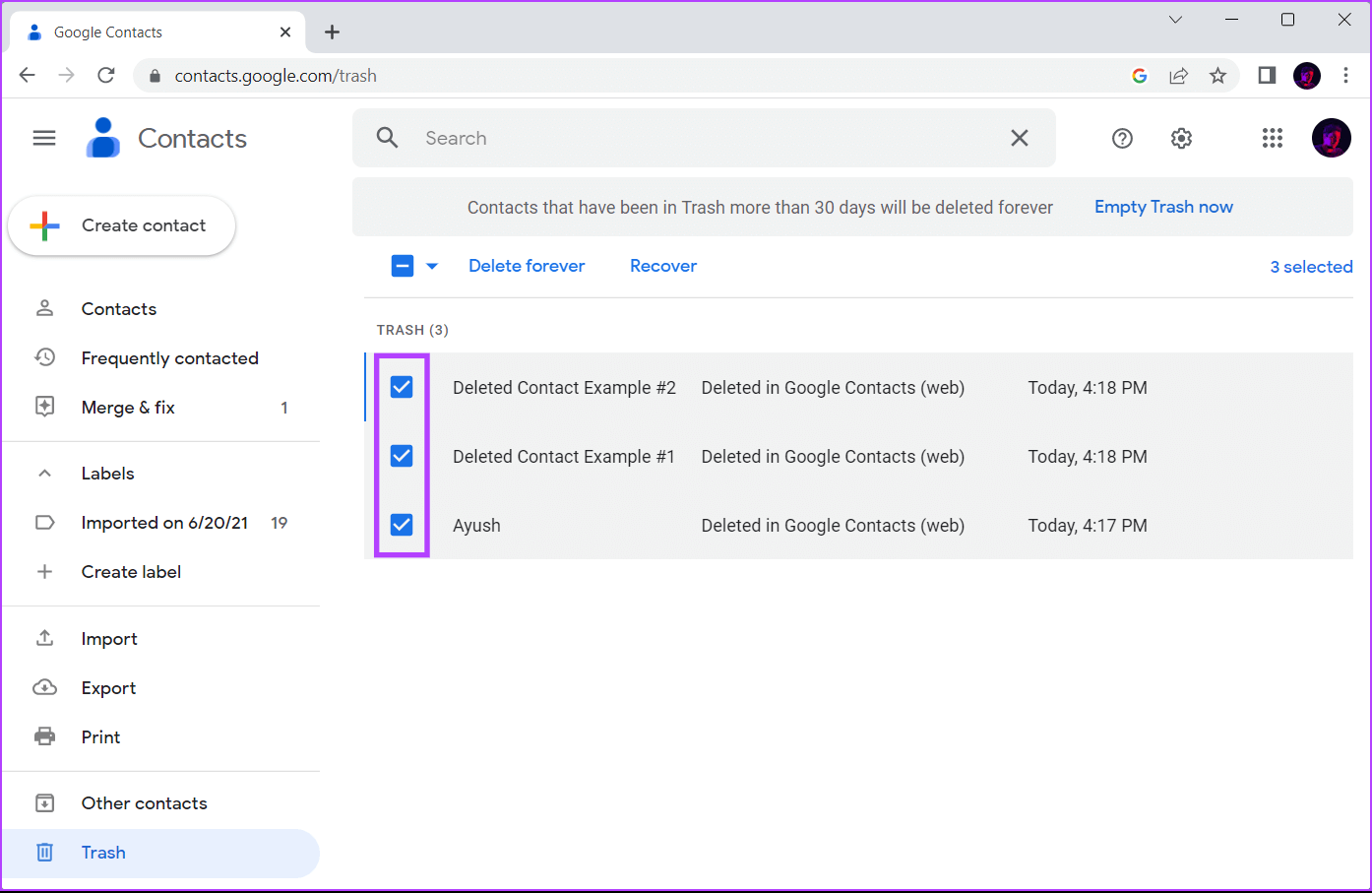1372x893 pixels.
Task: Select the Google Contacts browser tab
Action: pos(157,32)
